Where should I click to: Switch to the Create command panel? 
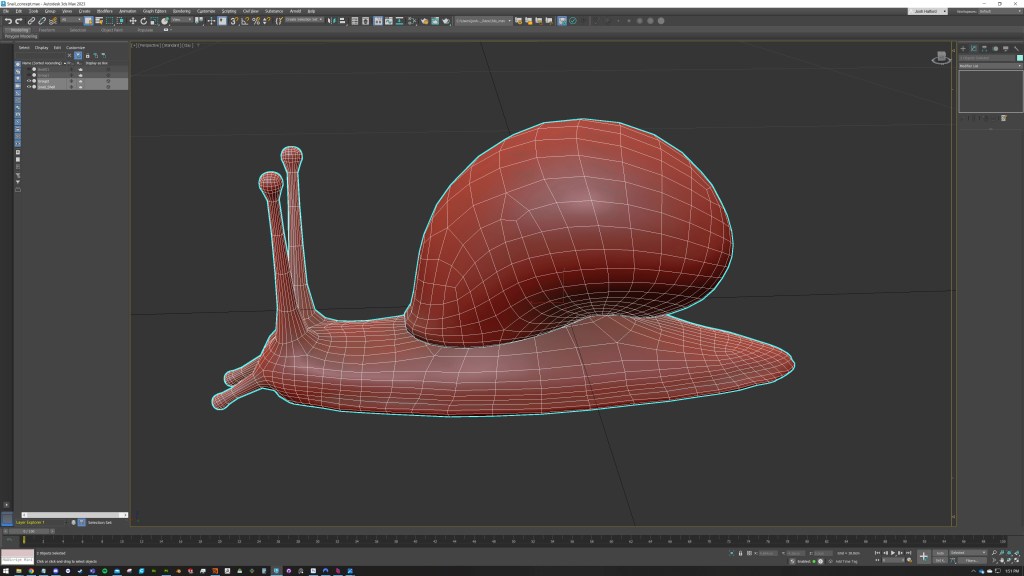pyautogui.click(x=963, y=48)
